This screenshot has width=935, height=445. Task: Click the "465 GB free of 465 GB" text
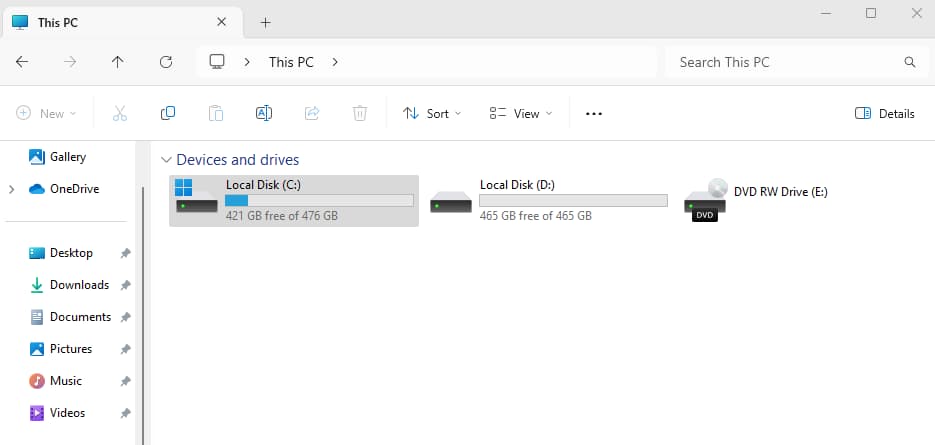pyautogui.click(x=535, y=216)
